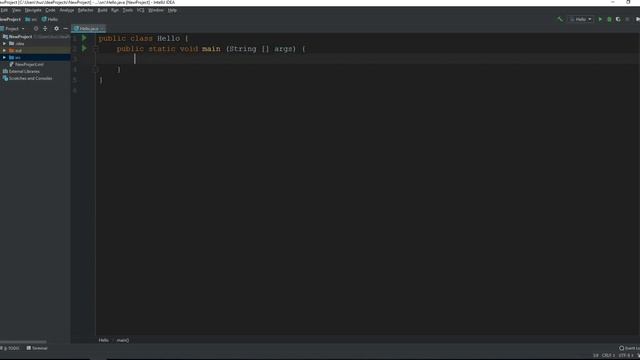Select the orange out folder row
The width and height of the screenshot is (640, 360).
click(35, 51)
